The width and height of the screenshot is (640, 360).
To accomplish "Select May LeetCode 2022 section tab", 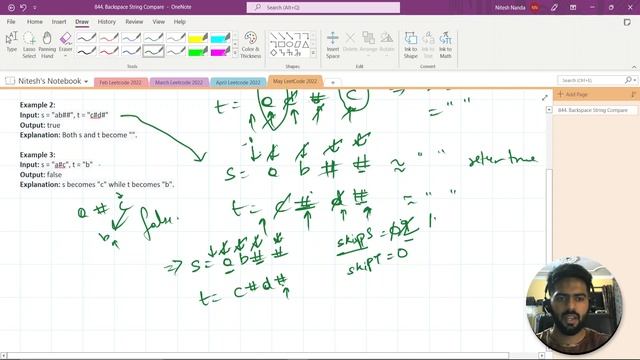I will click(295, 81).
